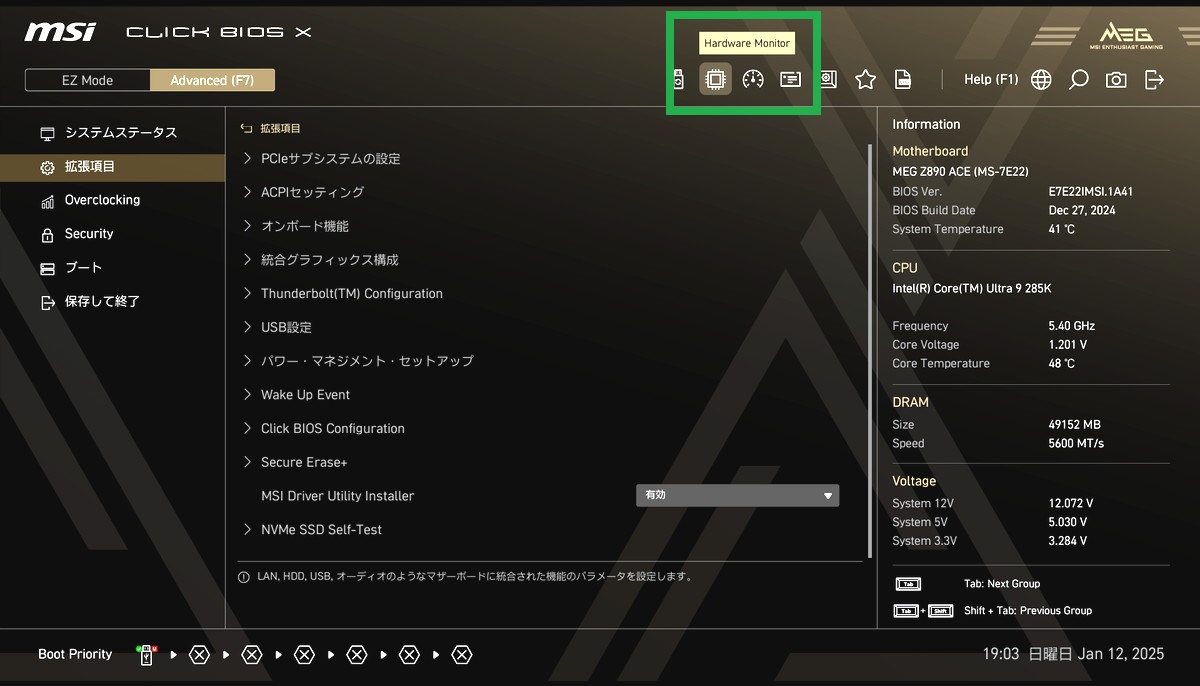Click the 19:03 clock time
The image size is (1200, 686).
coord(1001,654)
